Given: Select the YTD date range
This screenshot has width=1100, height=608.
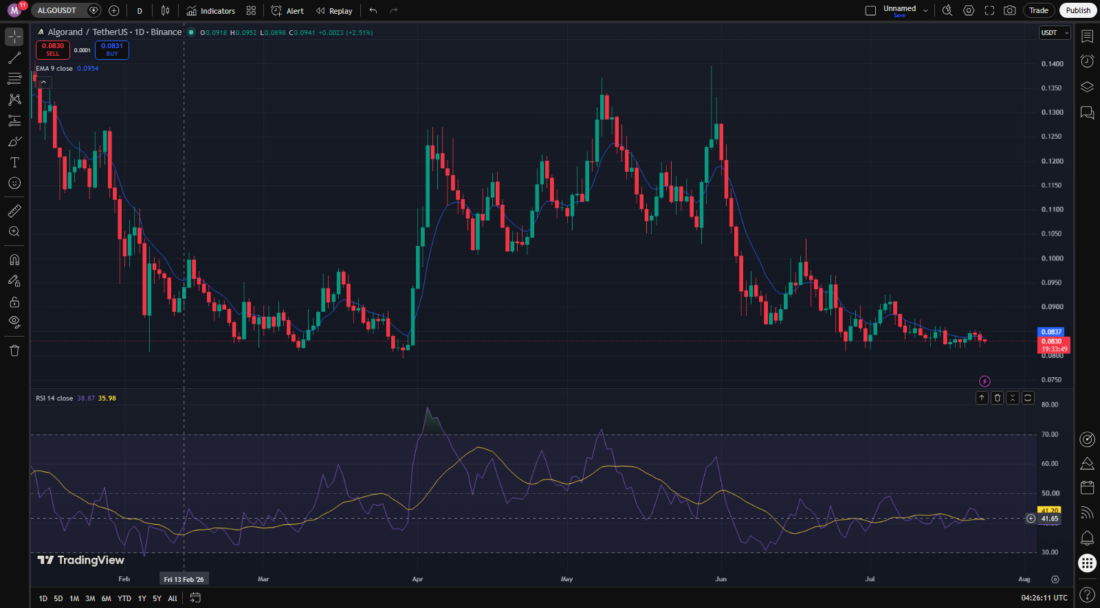Looking at the screenshot, I should [x=124, y=598].
